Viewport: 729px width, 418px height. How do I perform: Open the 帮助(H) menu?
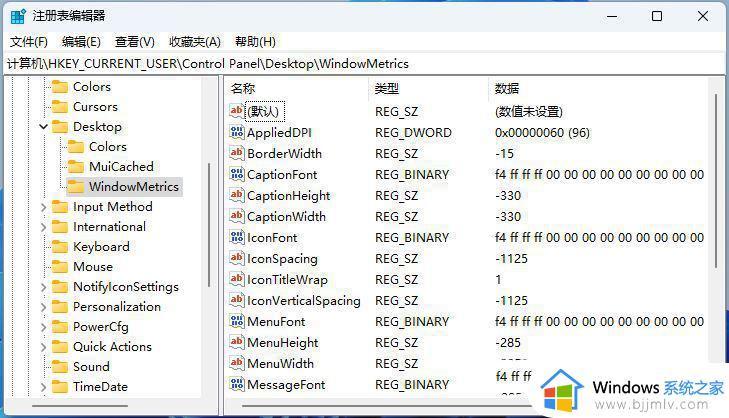(x=255, y=42)
